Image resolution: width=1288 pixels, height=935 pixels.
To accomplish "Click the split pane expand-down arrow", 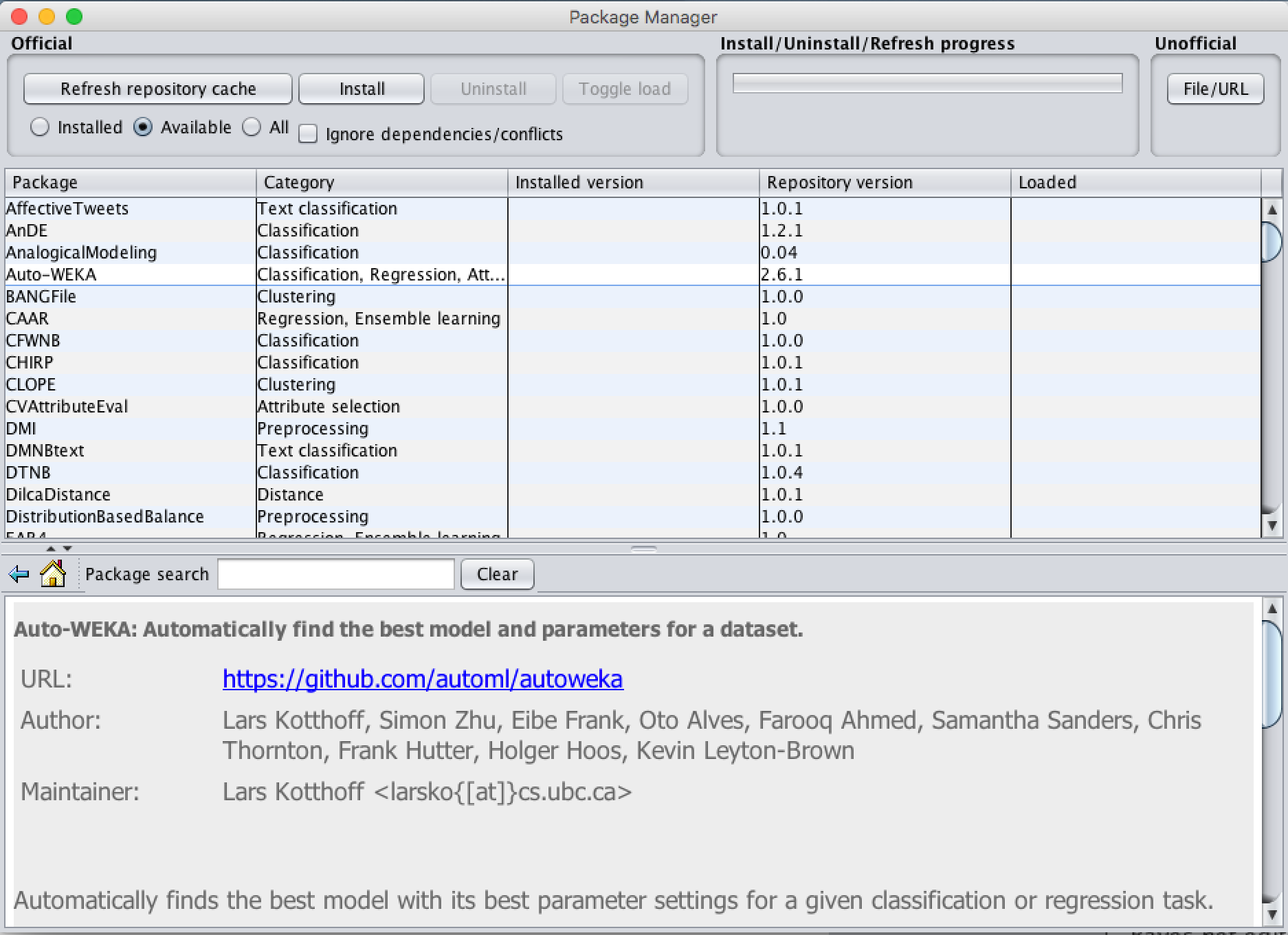I will point(67,549).
